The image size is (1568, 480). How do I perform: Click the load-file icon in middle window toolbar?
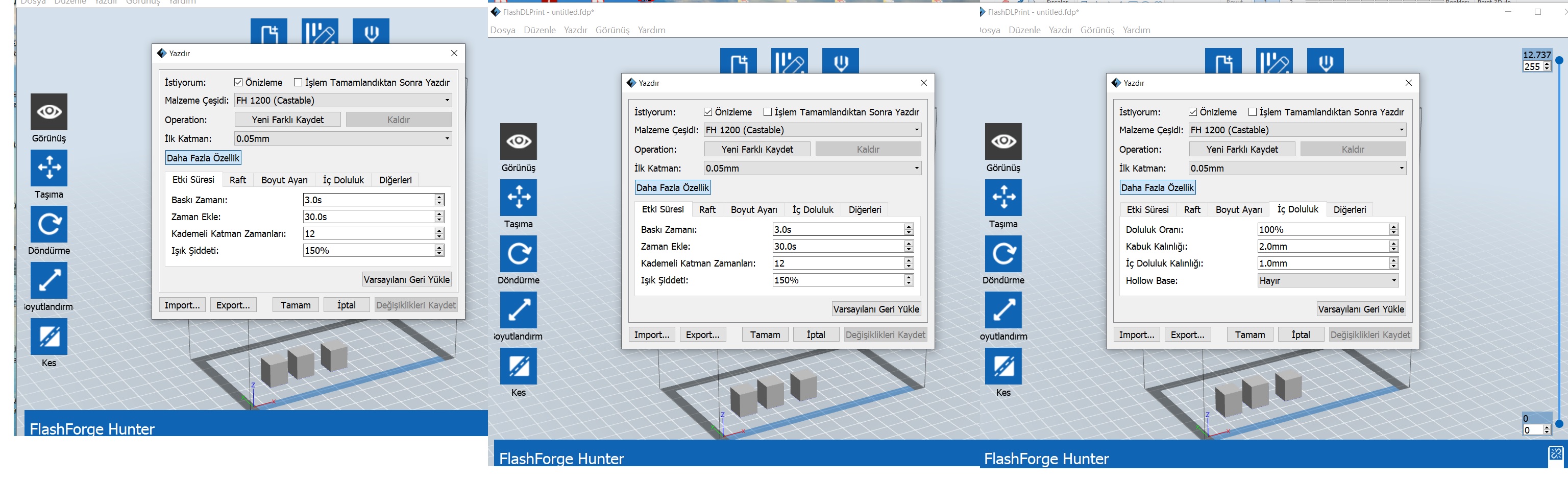[x=739, y=61]
